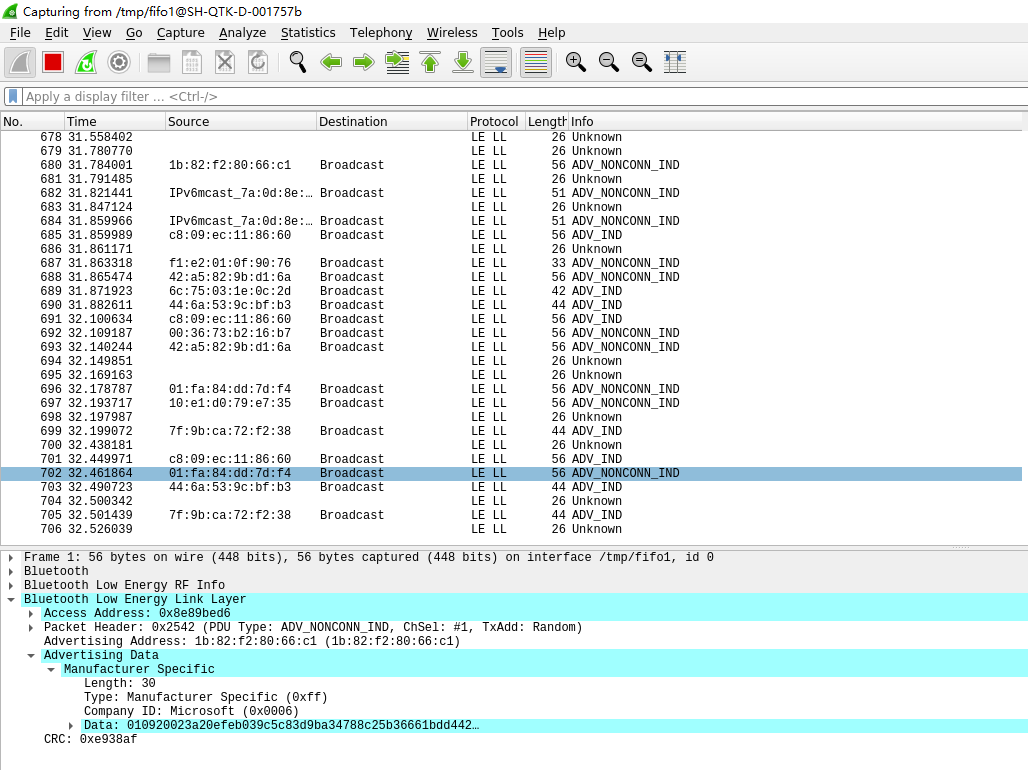The width and height of the screenshot is (1028, 770).
Task: Open the File menu
Action: (20, 33)
